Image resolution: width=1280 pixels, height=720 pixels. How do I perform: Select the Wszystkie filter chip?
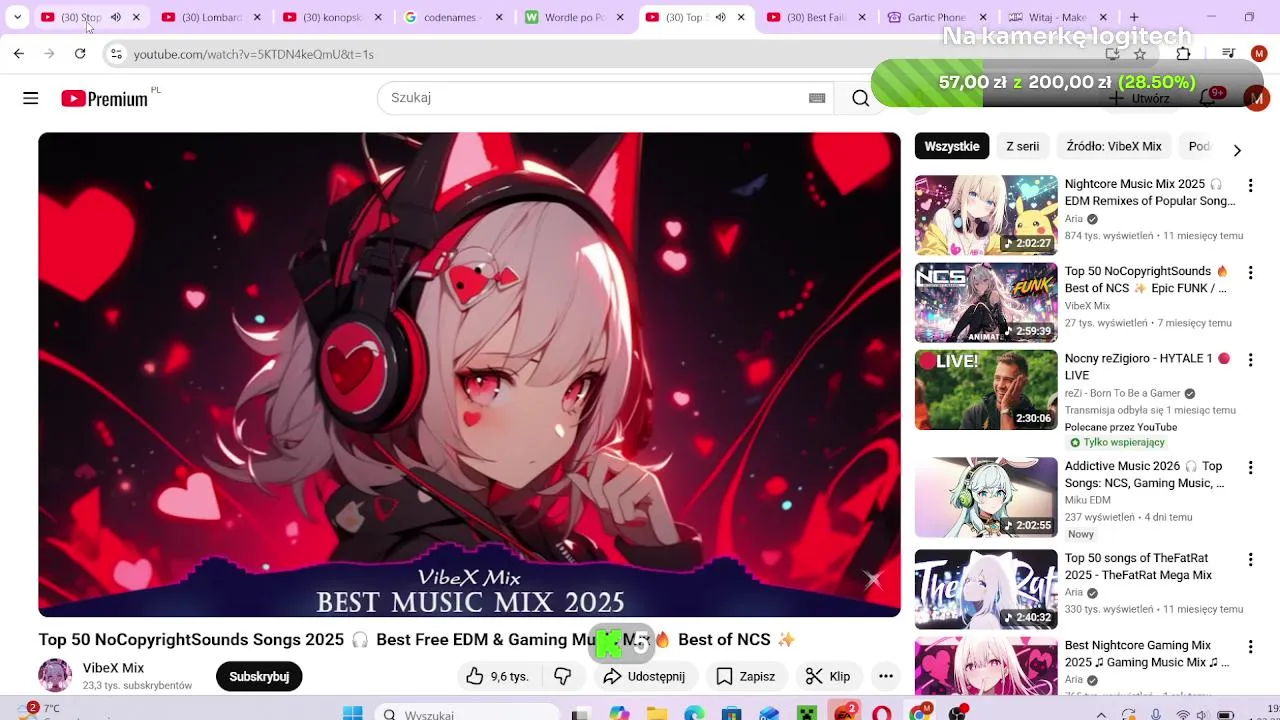pos(952,146)
